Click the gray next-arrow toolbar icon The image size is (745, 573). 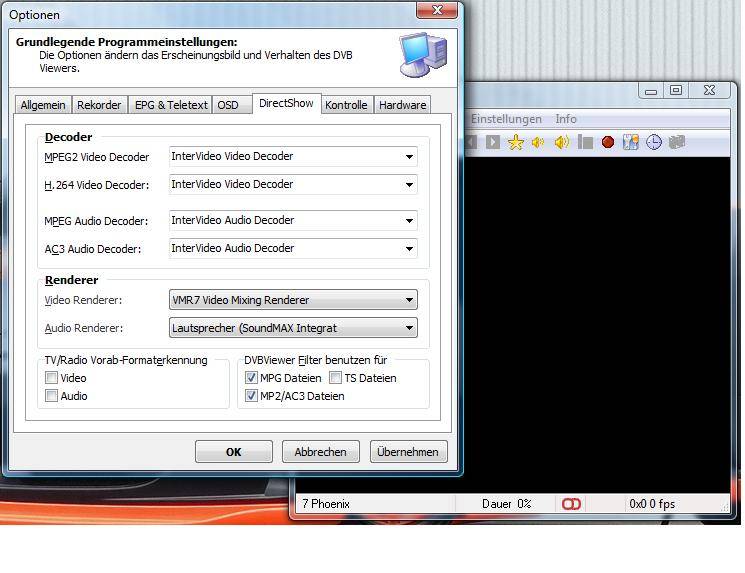pyautogui.click(x=493, y=142)
